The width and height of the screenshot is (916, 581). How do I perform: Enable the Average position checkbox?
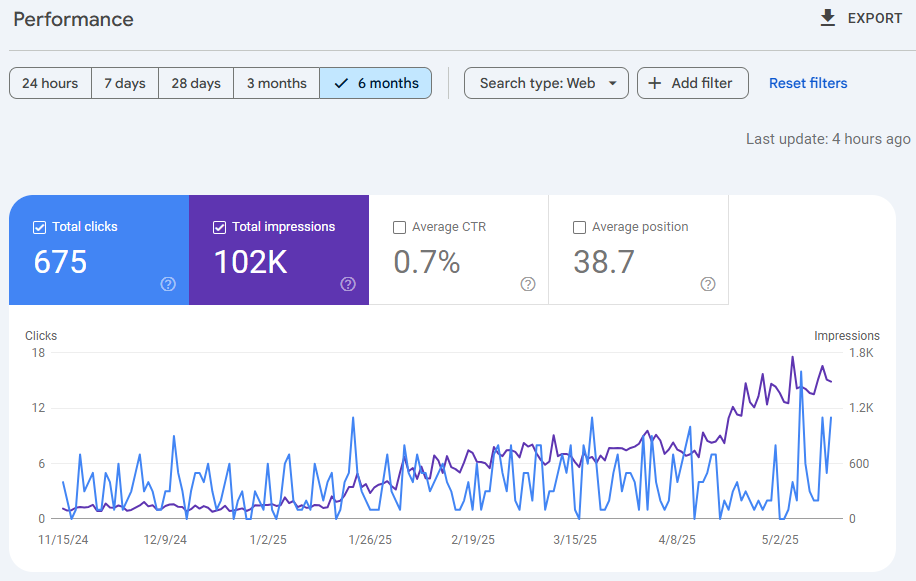(578, 227)
